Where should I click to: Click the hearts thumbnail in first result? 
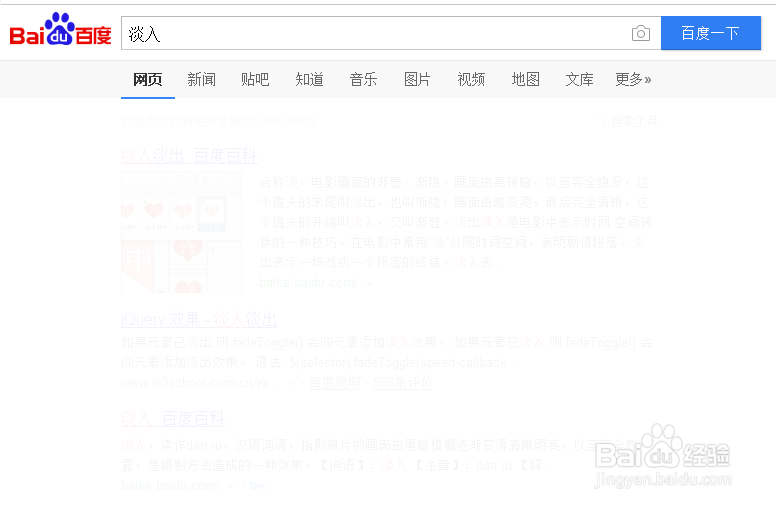pyautogui.click(x=182, y=232)
